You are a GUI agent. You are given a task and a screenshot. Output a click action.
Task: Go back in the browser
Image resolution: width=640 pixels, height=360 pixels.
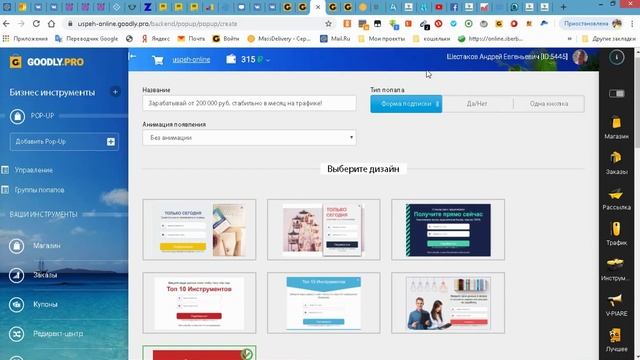tap(6, 24)
